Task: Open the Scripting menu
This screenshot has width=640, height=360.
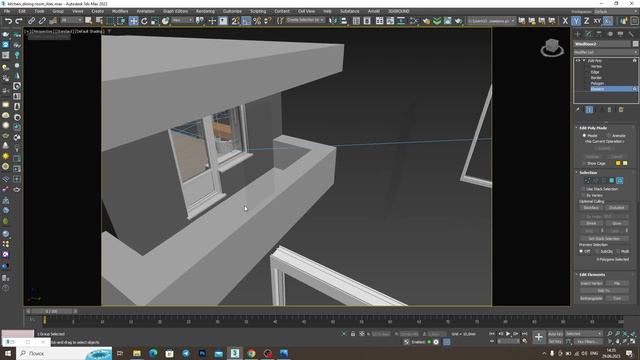Action: coord(258,11)
